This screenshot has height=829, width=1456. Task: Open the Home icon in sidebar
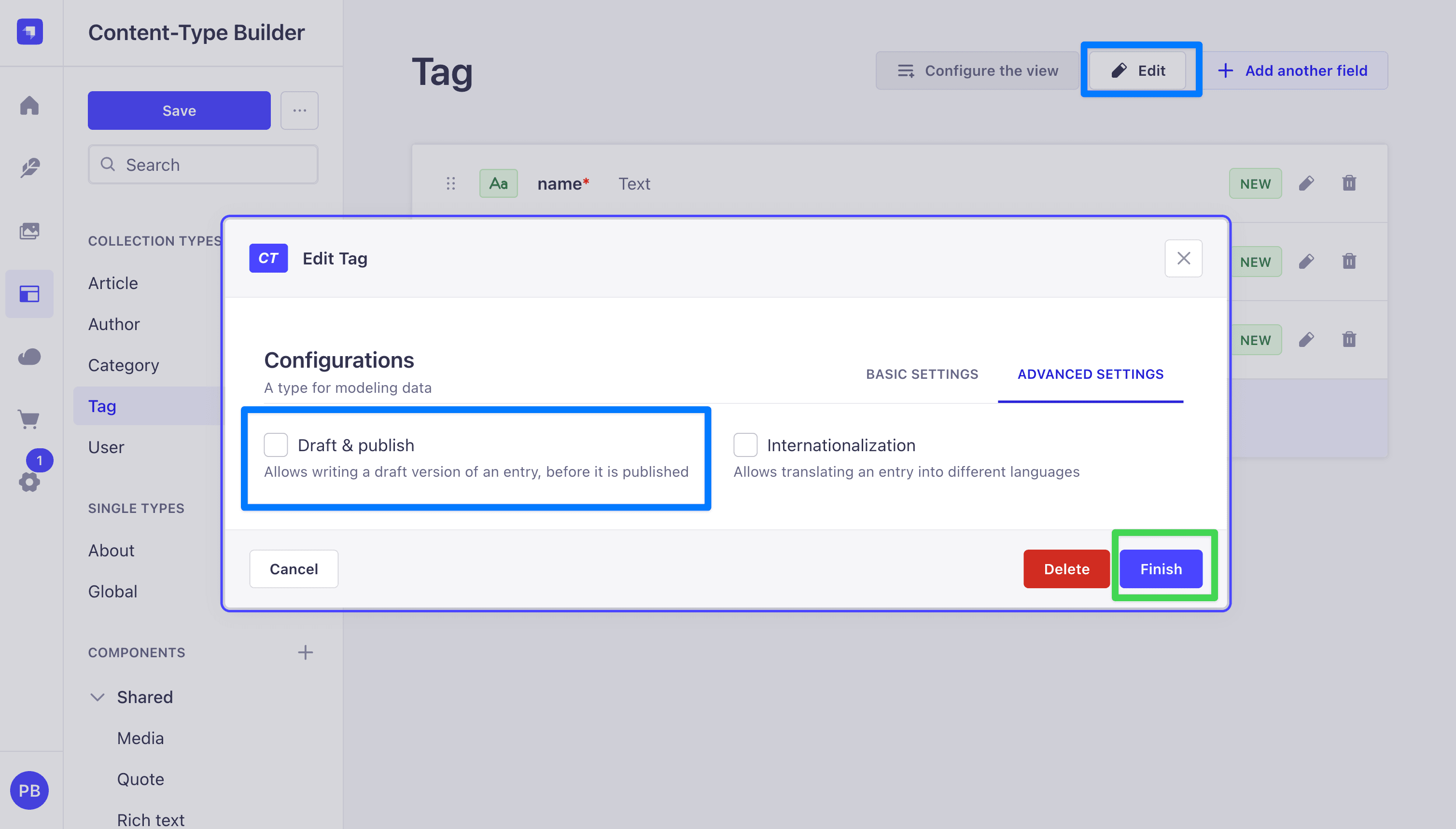(x=29, y=105)
